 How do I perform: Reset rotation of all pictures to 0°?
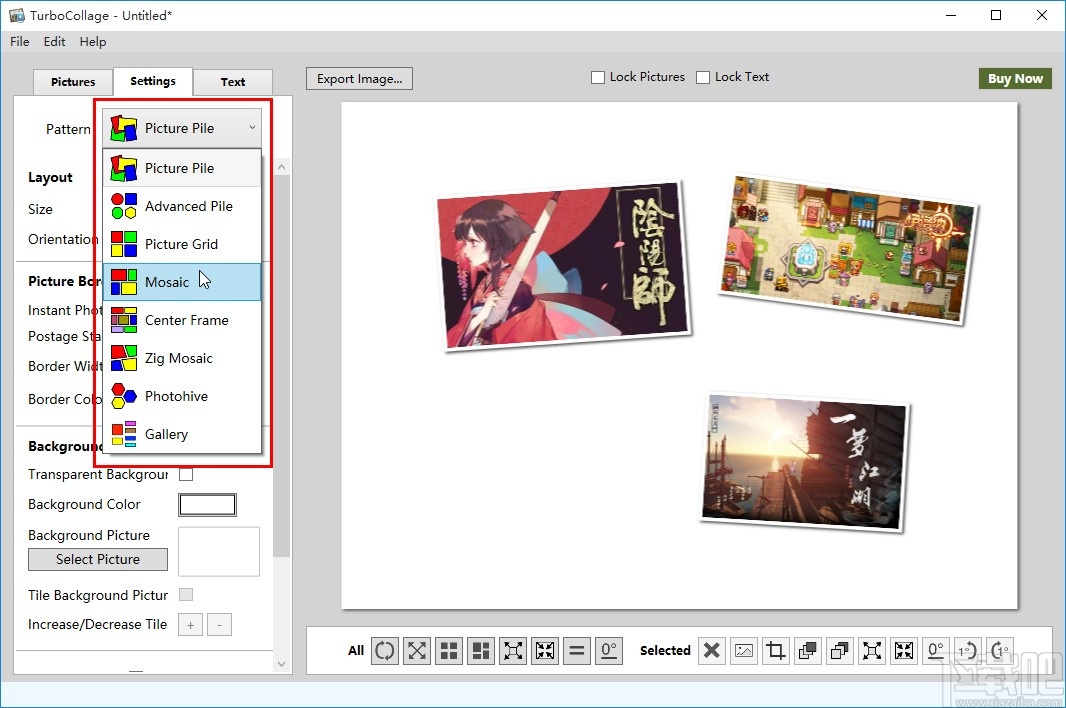[609, 650]
